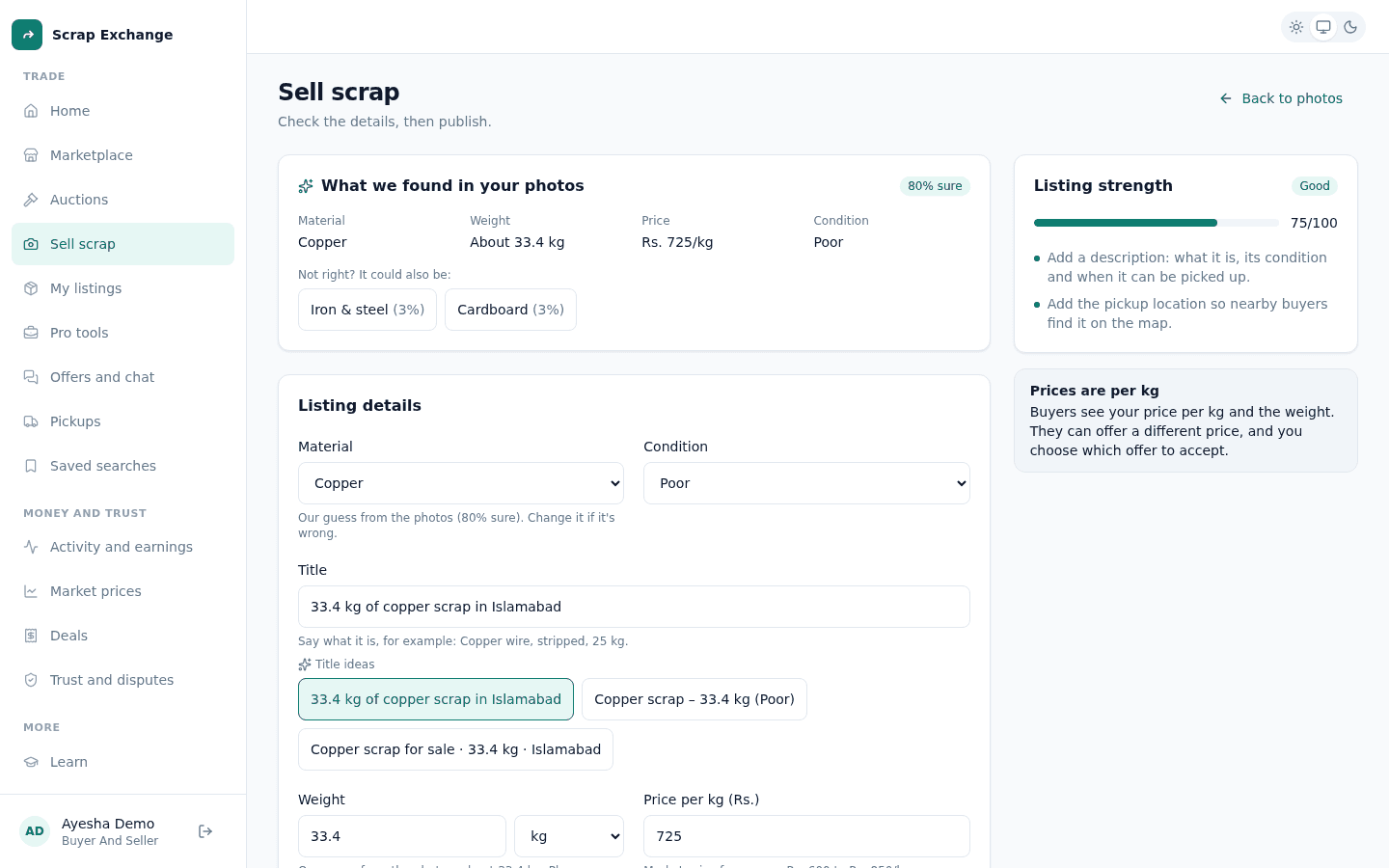Click the Deals receipt icon

pos(31,636)
